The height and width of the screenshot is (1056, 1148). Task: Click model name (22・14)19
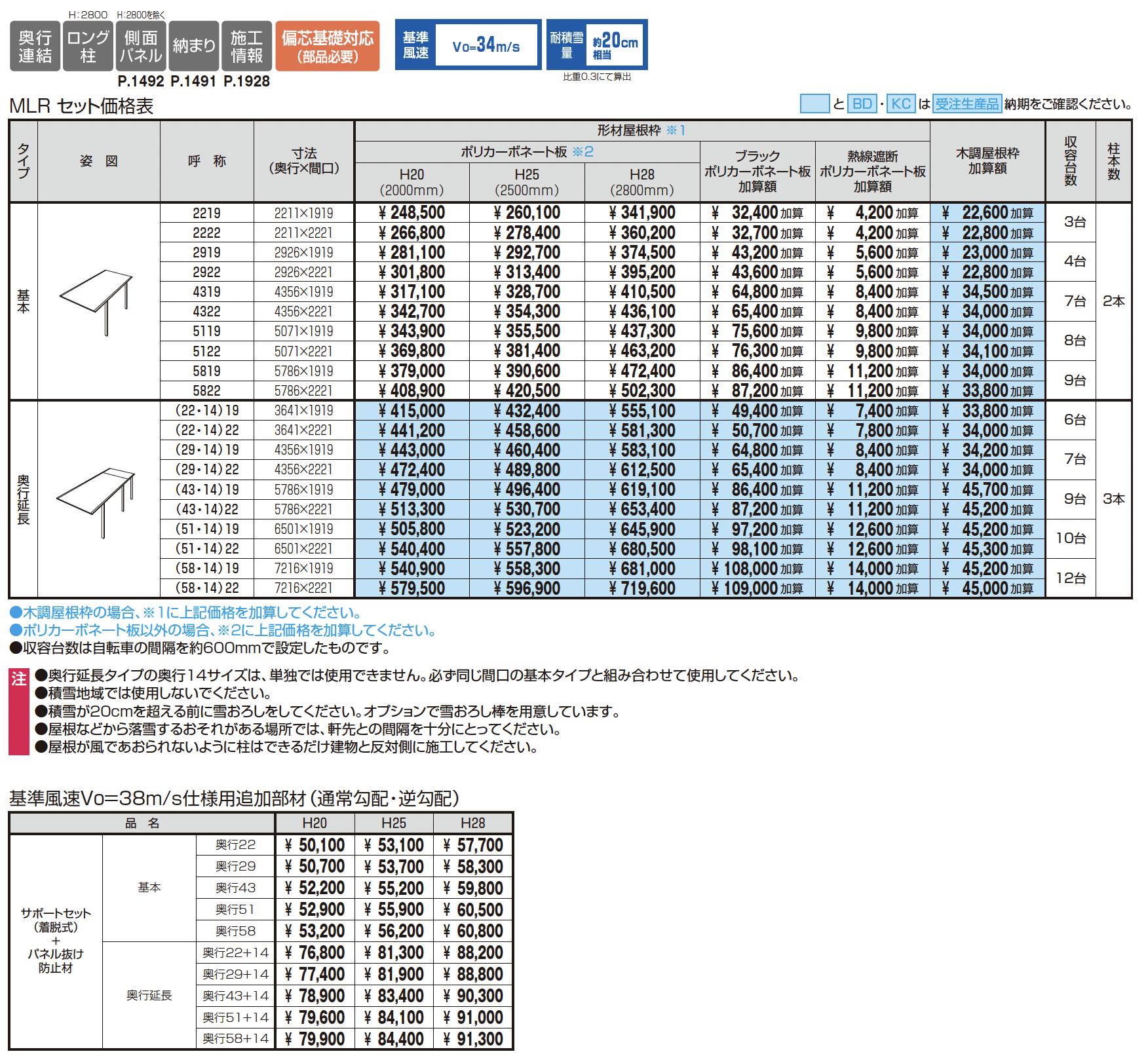pos(206,411)
